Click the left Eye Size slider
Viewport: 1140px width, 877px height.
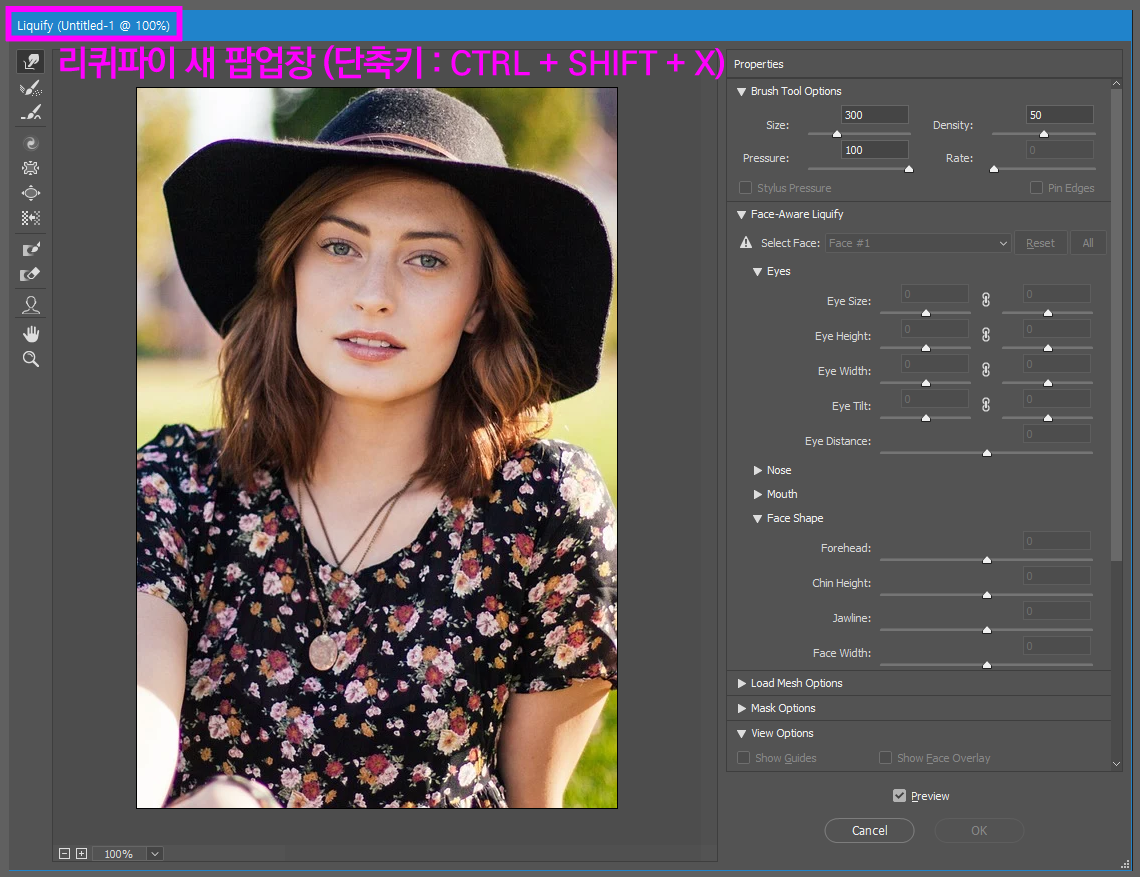pyautogui.click(x=926, y=313)
